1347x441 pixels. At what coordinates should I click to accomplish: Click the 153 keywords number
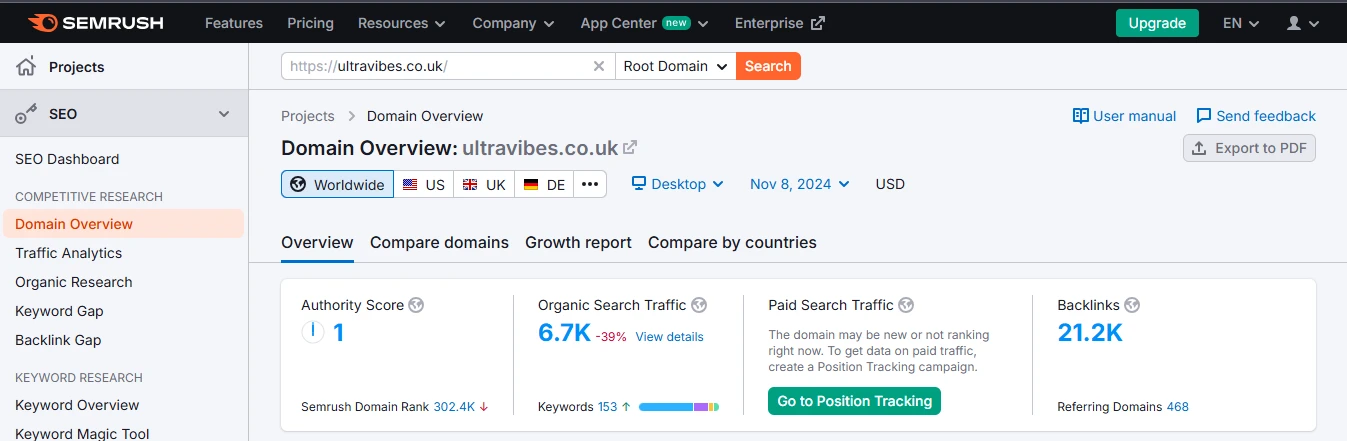[607, 407]
